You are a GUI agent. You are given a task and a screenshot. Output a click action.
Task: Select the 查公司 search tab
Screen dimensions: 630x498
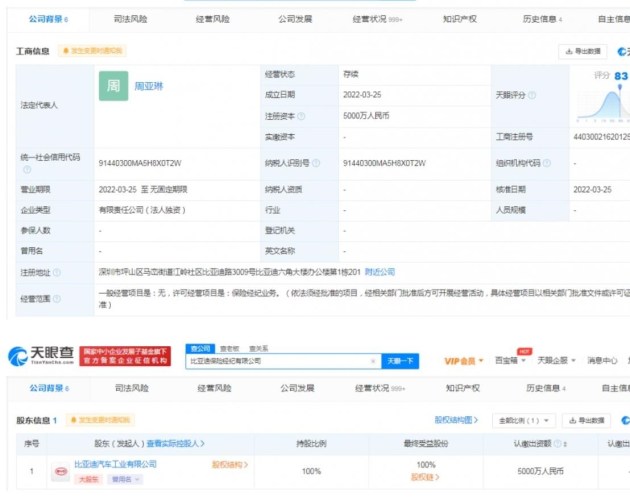click(x=200, y=348)
